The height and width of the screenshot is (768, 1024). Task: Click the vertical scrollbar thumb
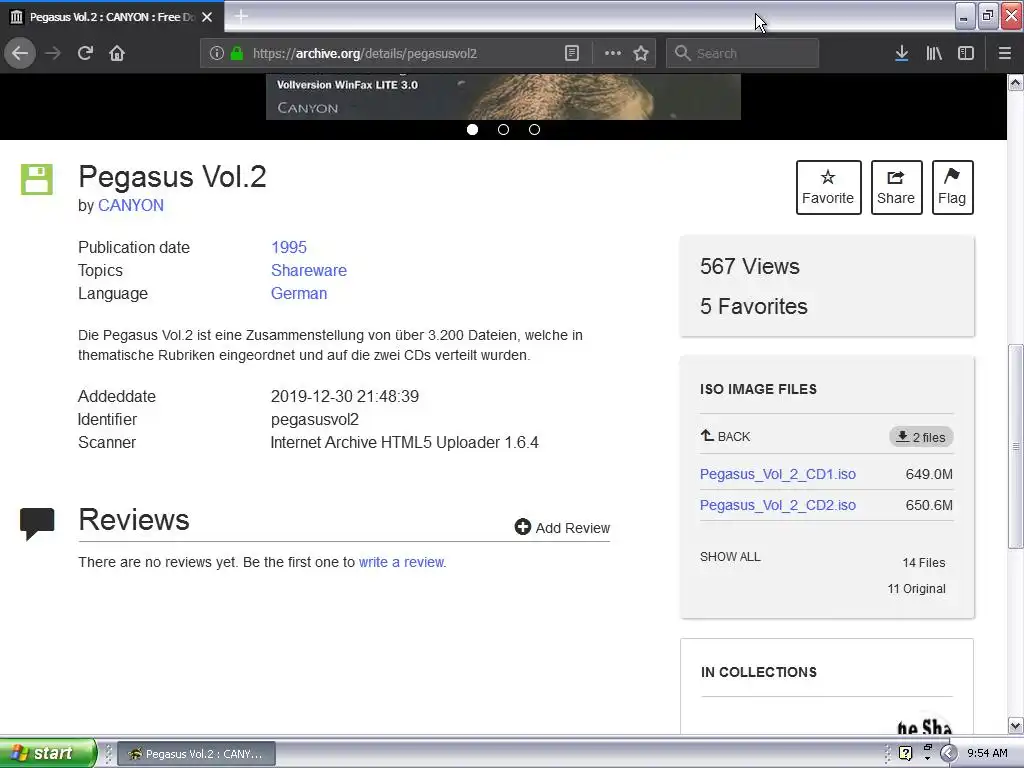1016,447
